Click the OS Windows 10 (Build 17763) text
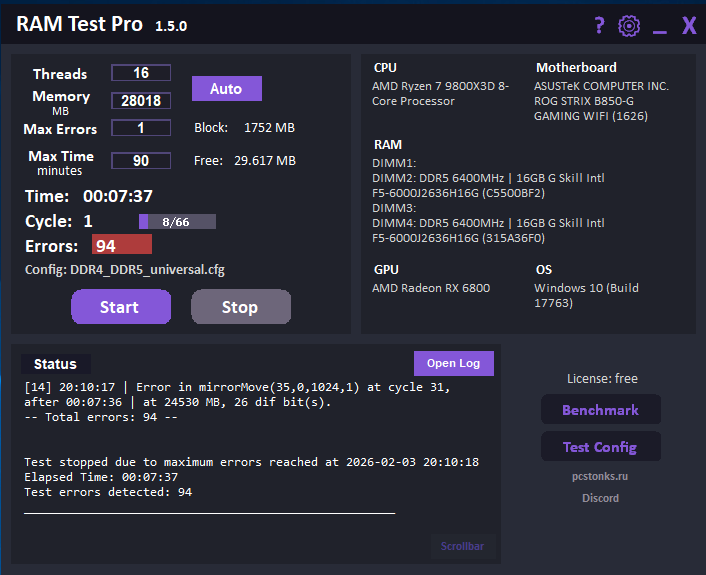Image resolution: width=706 pixels, height=575 pixels. tap(586, 295)
